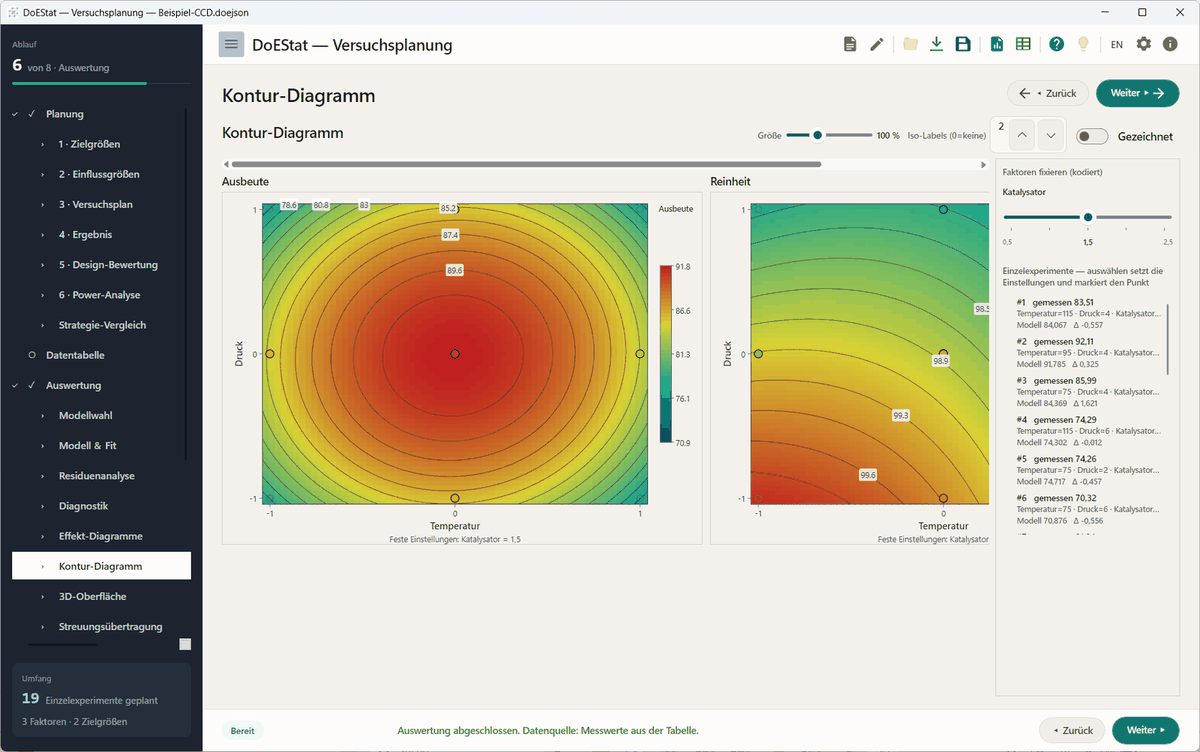Toggle the Gezeichnet switch

(x=1093, y=136)
